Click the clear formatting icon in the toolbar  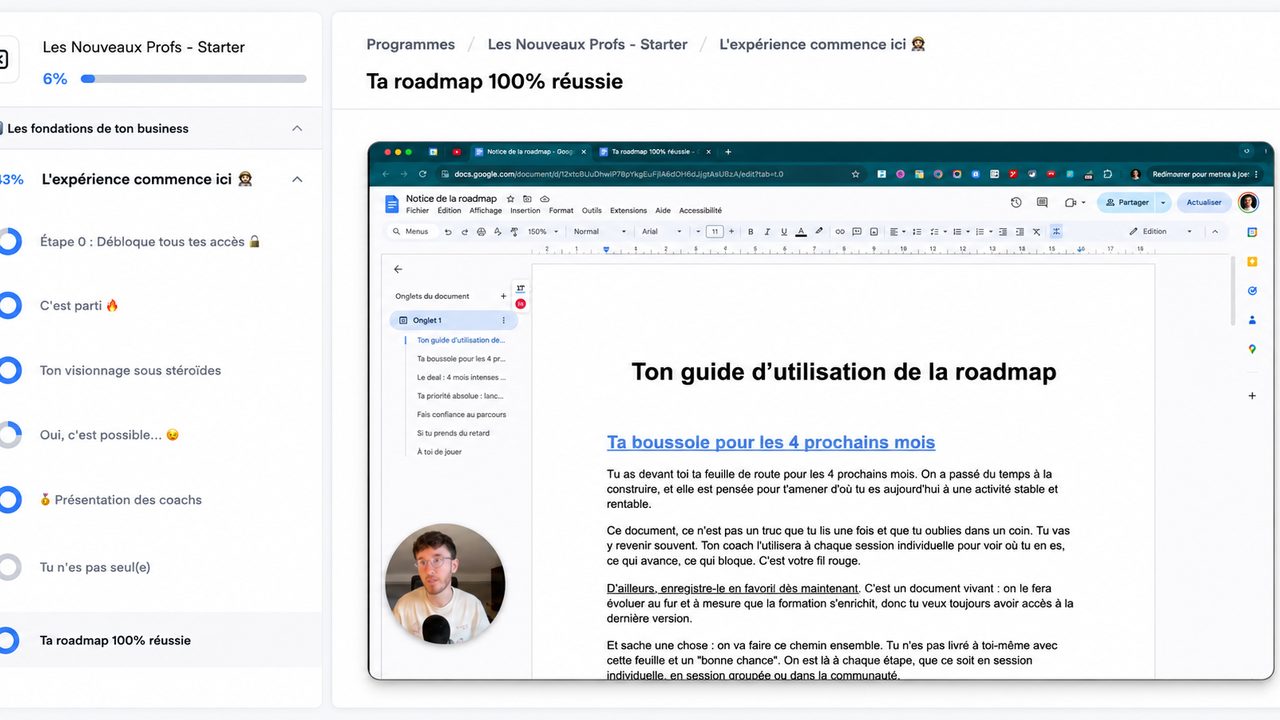(x=1036, y=232)
